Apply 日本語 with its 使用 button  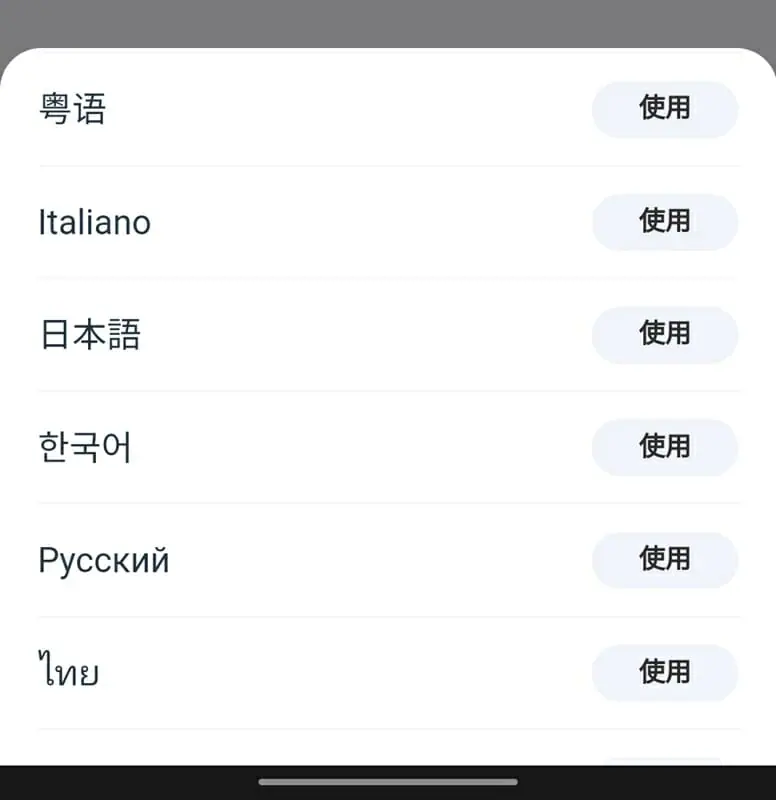coord(665,334)
